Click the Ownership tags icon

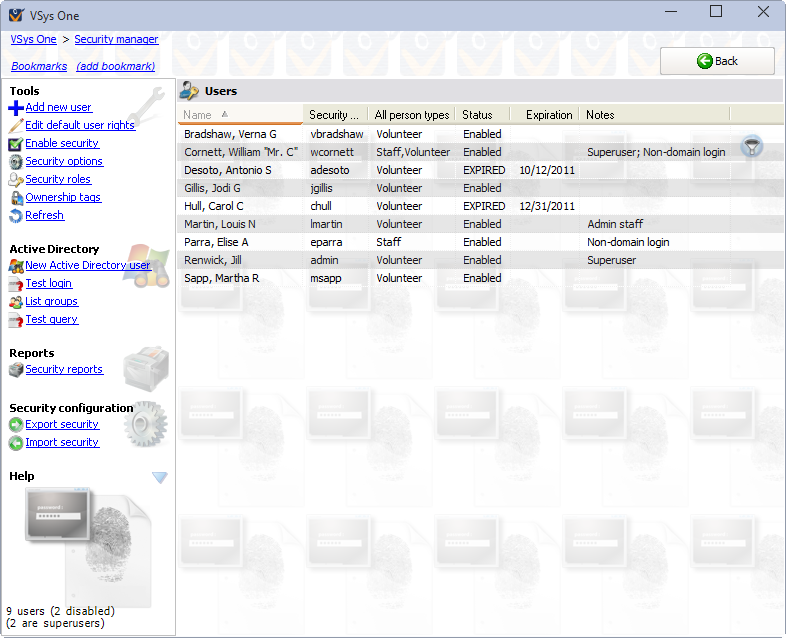pos(16,198)
